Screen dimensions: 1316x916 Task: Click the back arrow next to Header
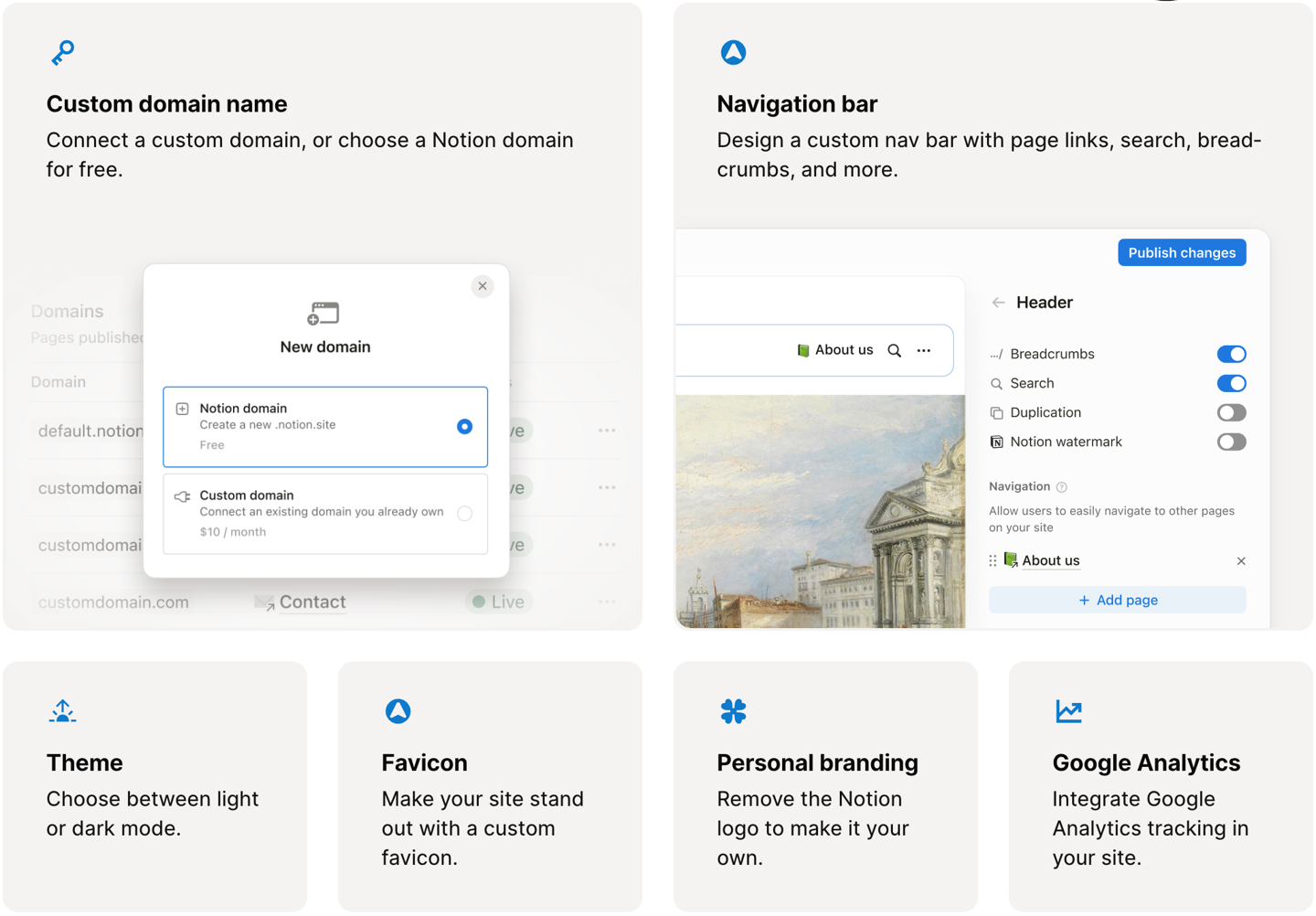tap(998, 303)
